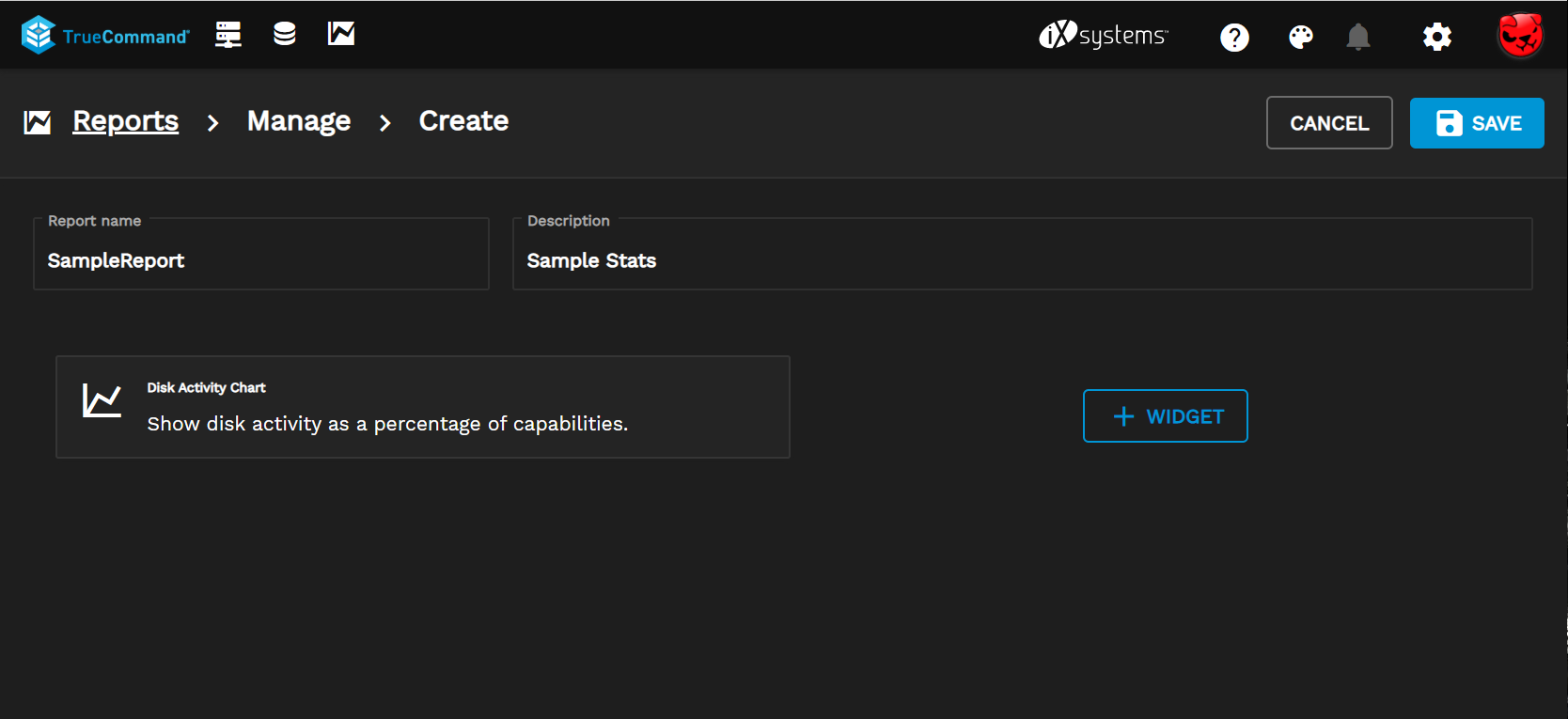Open the systems dashboard server icon
The width and height of the screenshot is (1568, 719).
(x=228, y=35)
